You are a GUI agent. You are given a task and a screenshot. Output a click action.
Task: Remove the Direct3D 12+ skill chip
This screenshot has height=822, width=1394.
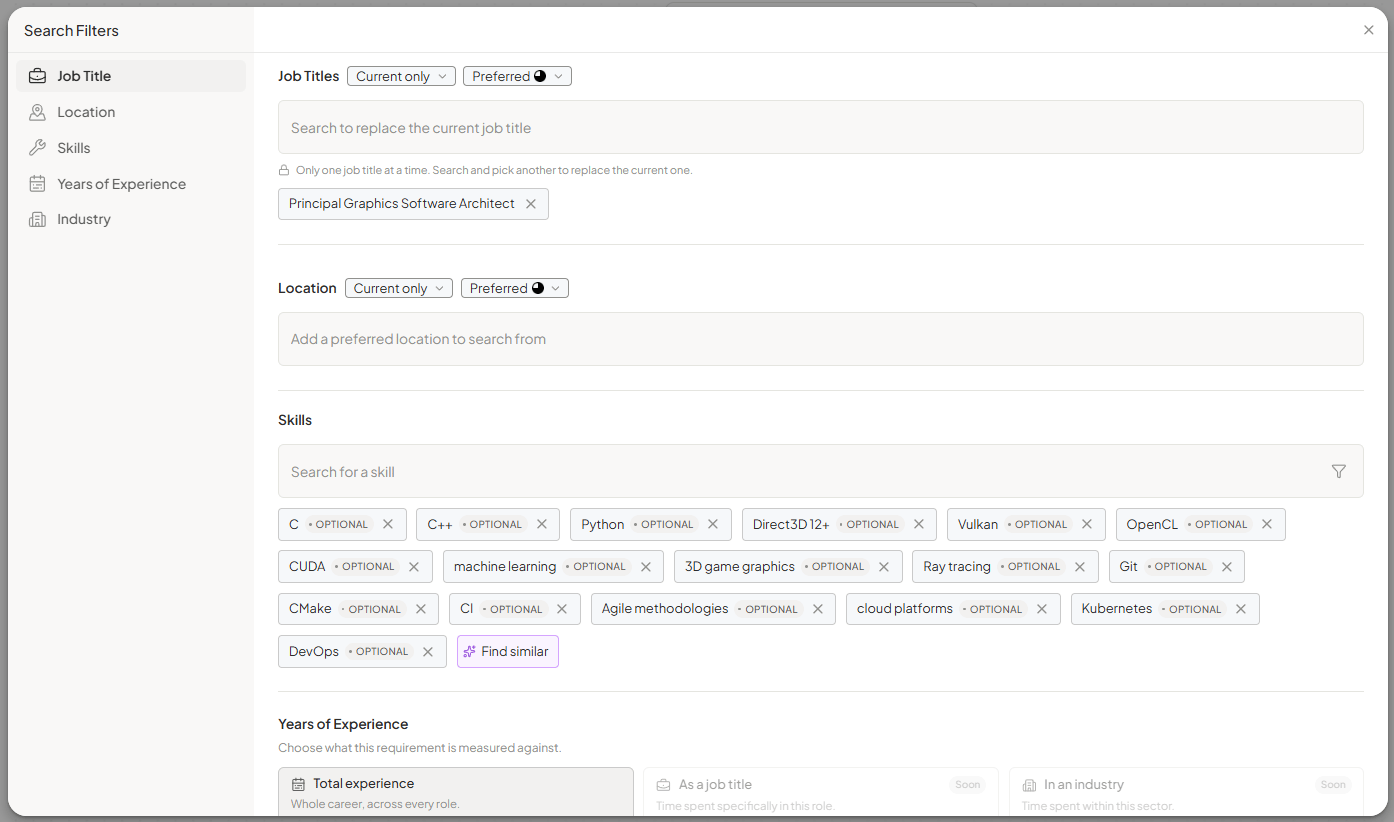point(919,524)
